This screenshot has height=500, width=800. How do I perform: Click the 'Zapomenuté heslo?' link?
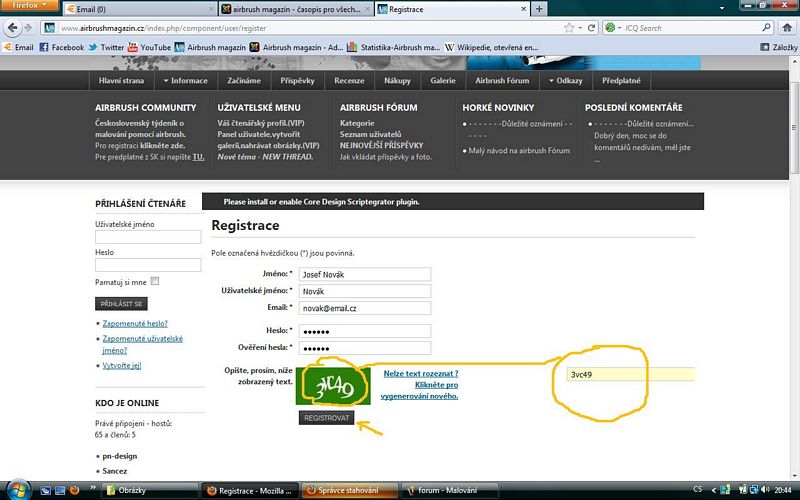click(134, 324)
